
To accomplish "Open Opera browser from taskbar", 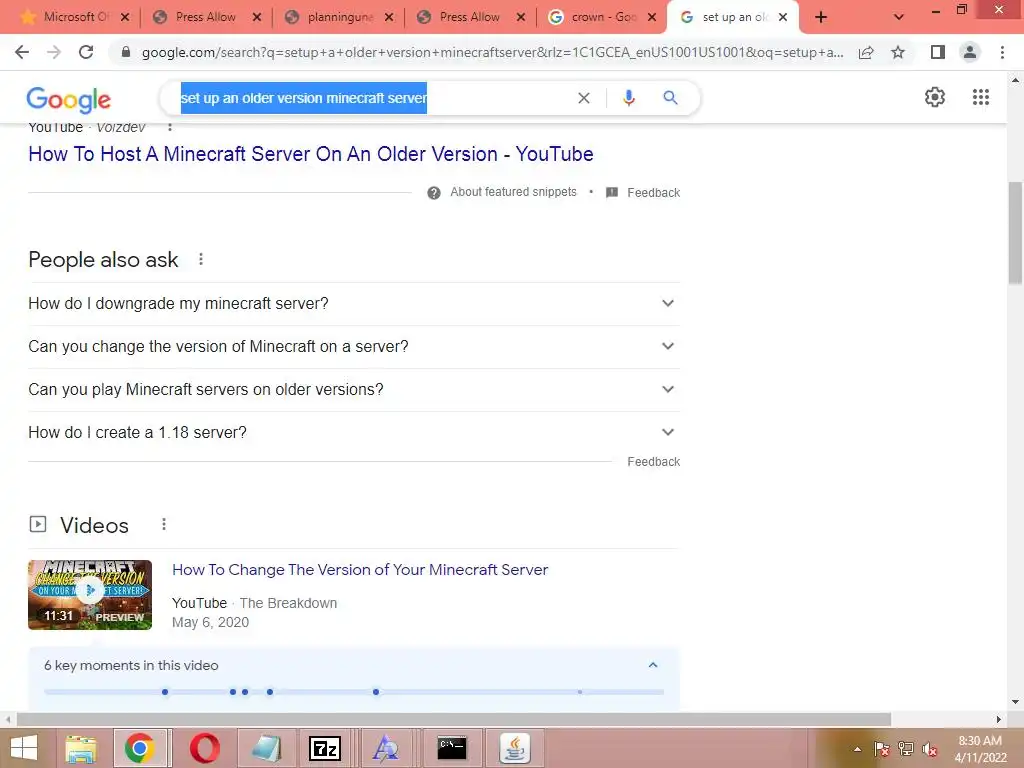I will coord(204,748).
